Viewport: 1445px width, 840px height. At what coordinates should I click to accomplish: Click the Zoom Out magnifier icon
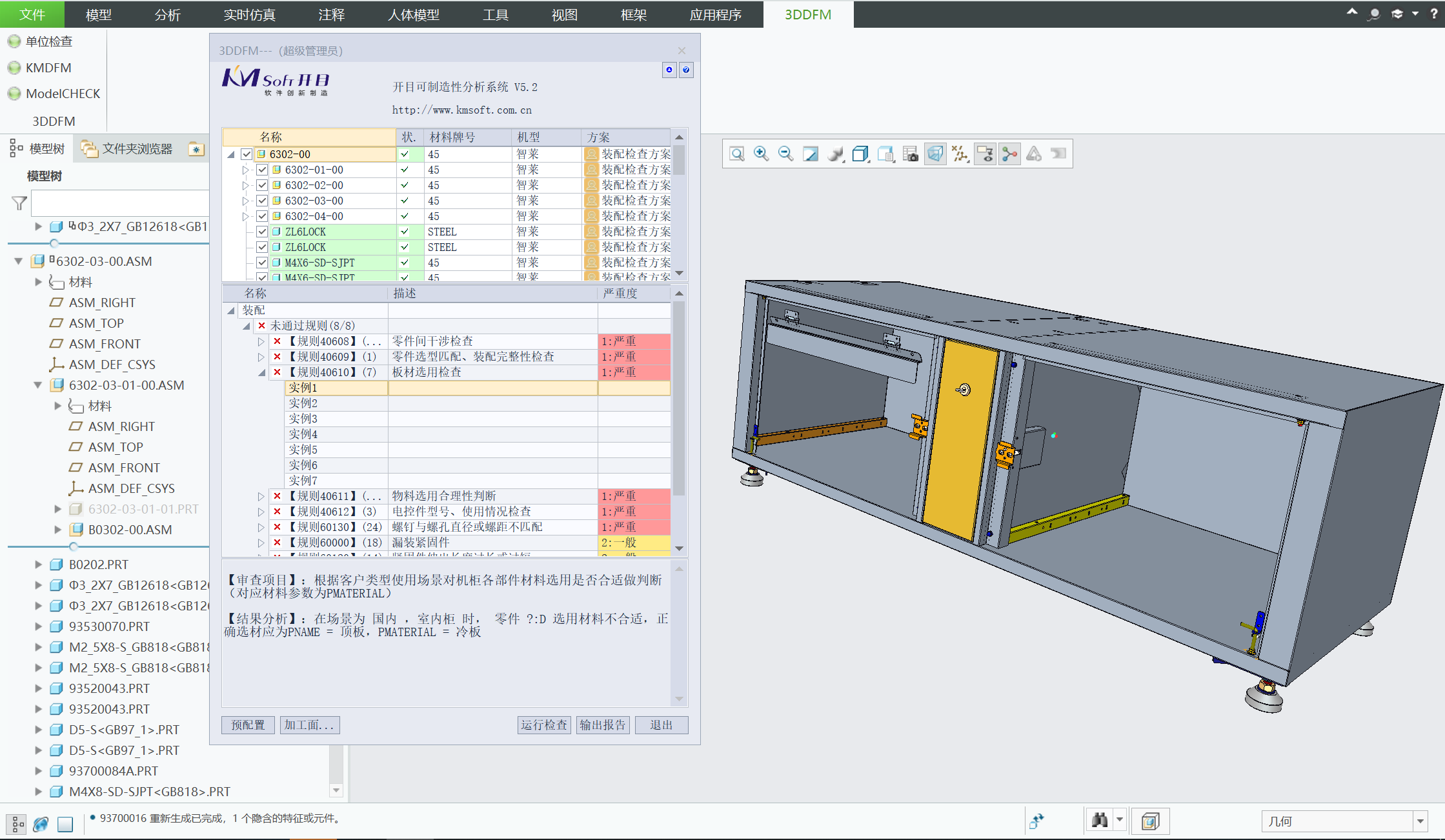[x=785, y=154]
